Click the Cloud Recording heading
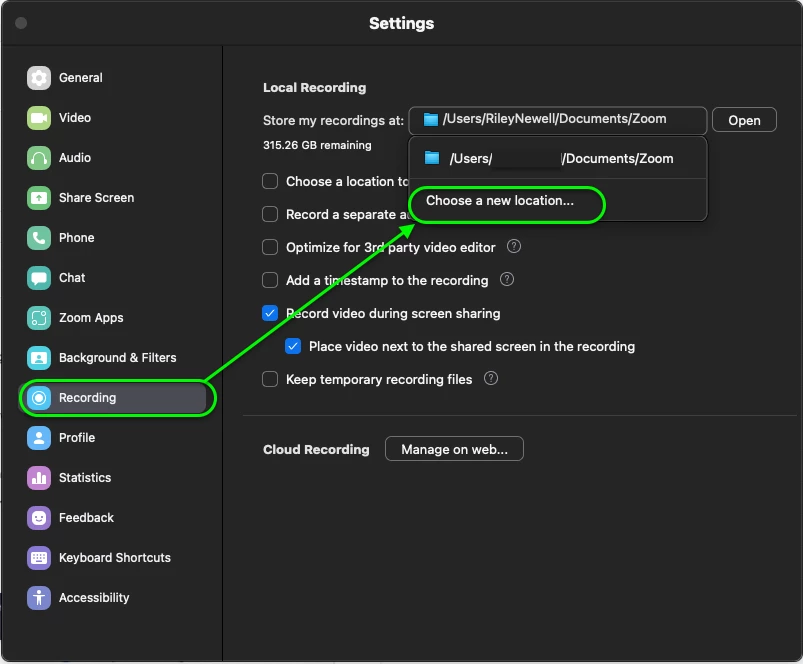 click(316, 449)
